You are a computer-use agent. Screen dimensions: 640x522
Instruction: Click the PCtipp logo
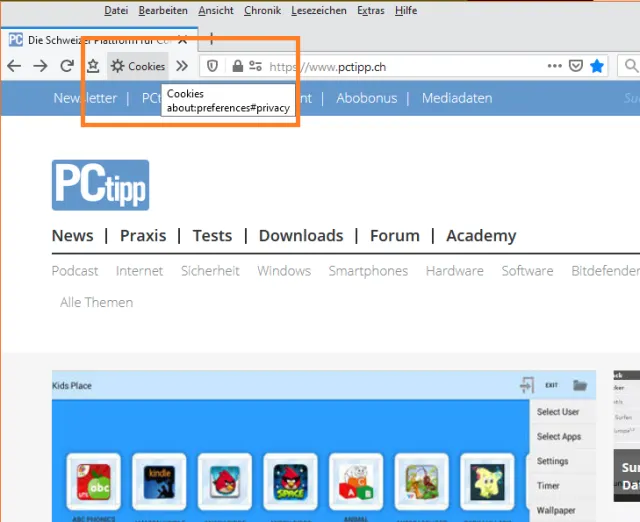tap(100, 185)
